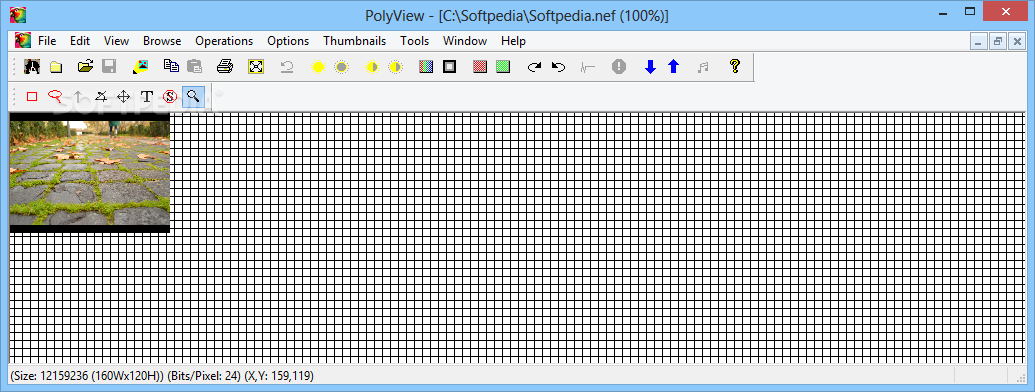Select the four-arrow move tool
The height and width of the screenshot is (392, 1035).
123,97
